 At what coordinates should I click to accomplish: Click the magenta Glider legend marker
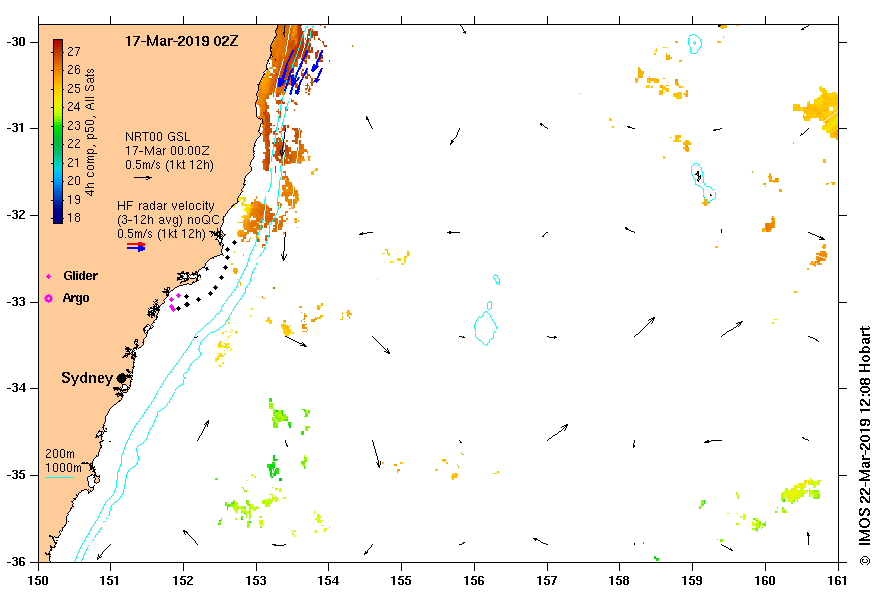tap(48, 276)
